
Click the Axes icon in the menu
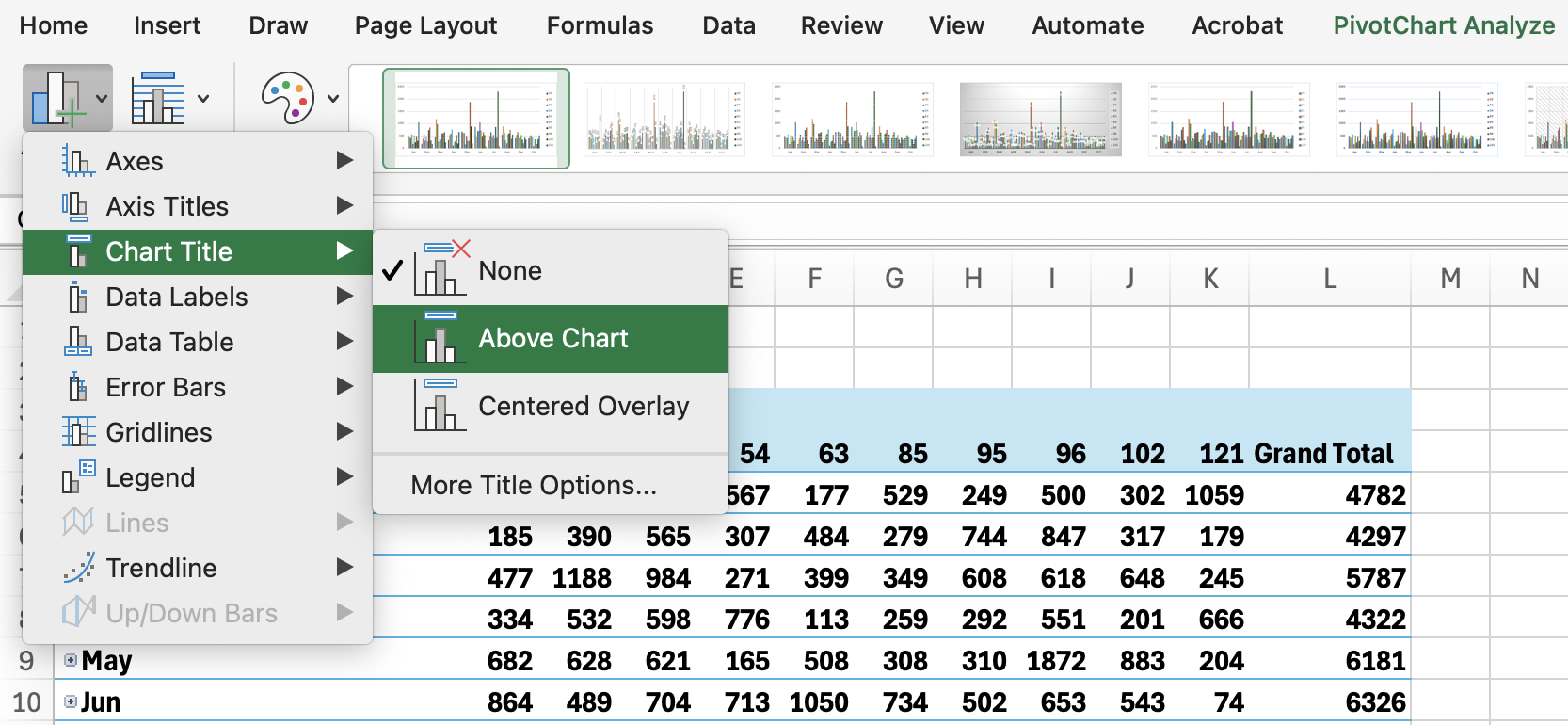(78, 161)
